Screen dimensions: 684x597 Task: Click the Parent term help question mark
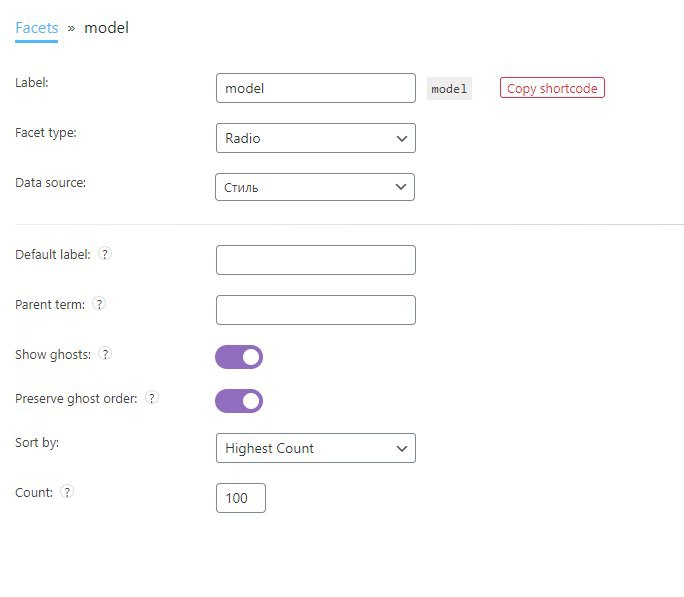99,304
